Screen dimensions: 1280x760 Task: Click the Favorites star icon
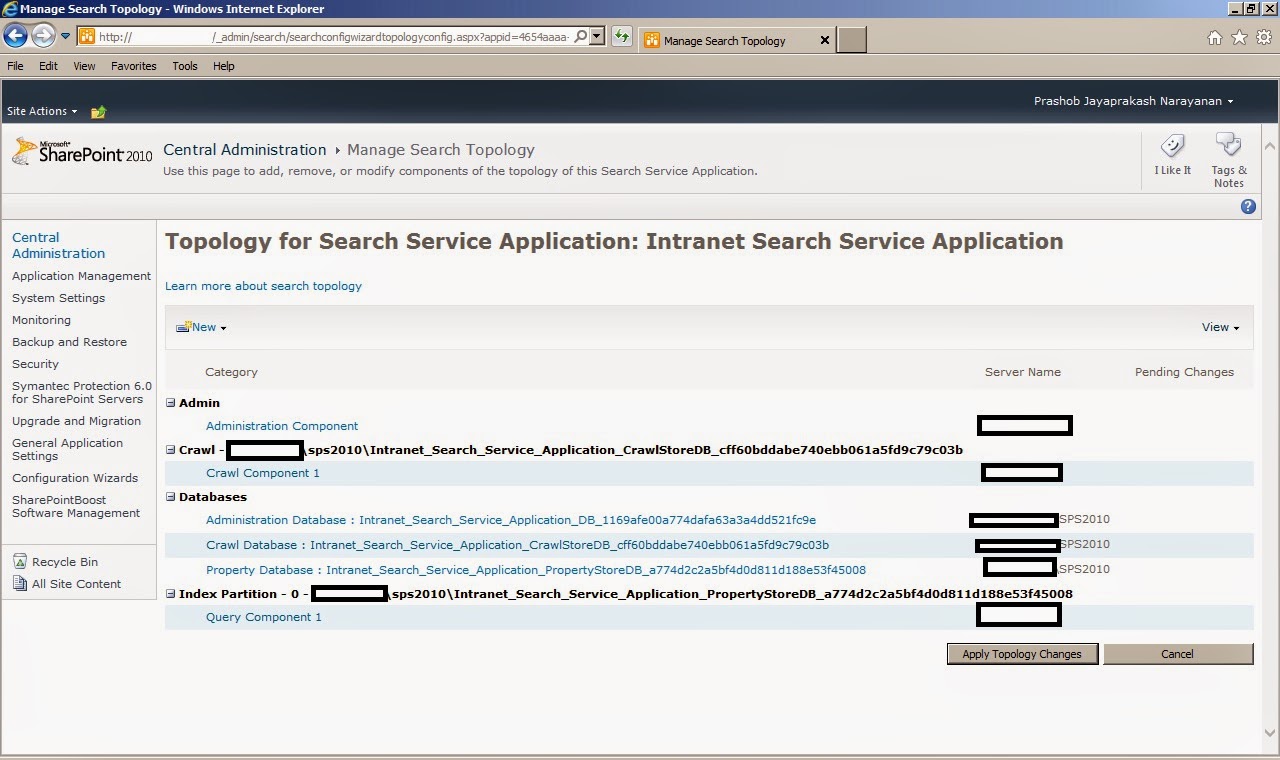pos(1240,37)
